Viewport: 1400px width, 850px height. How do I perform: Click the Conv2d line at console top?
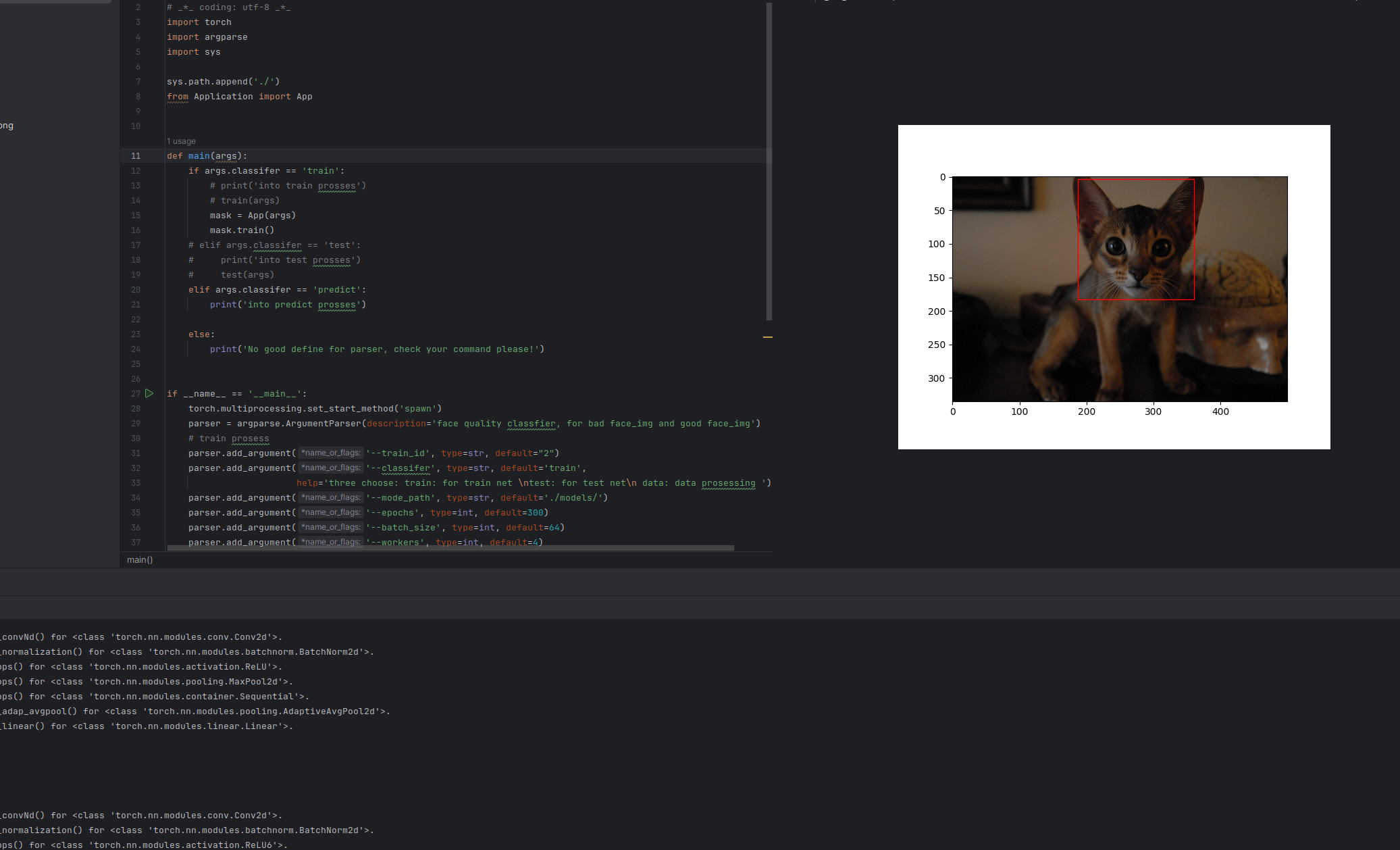click(x=140, y=637)
